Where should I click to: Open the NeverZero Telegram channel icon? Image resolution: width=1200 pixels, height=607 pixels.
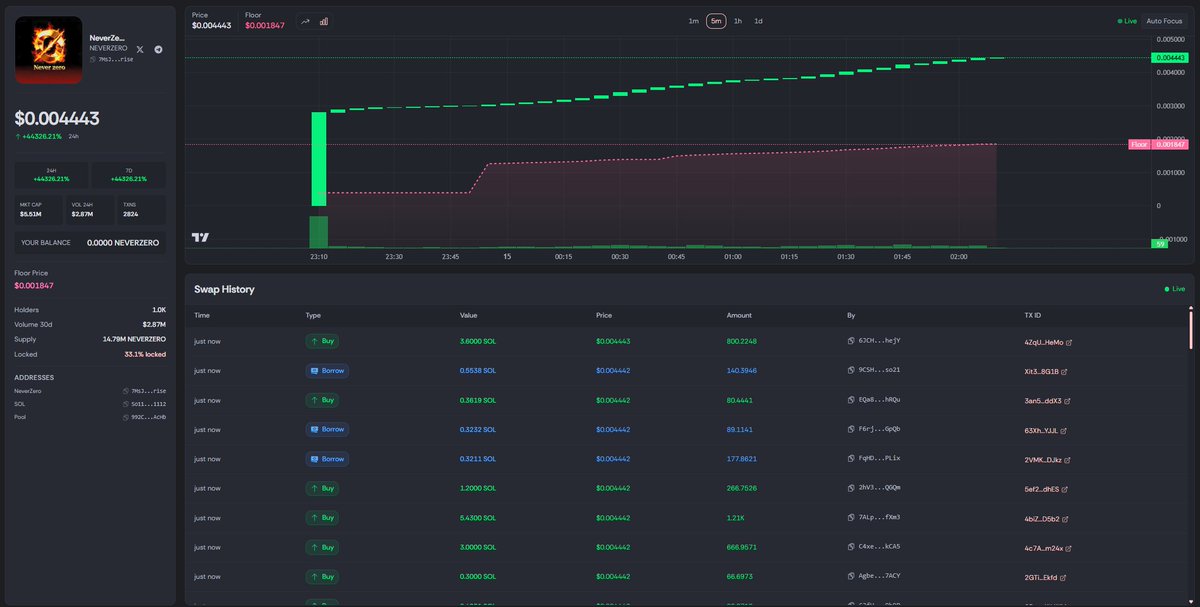click(x=158, y=49)
